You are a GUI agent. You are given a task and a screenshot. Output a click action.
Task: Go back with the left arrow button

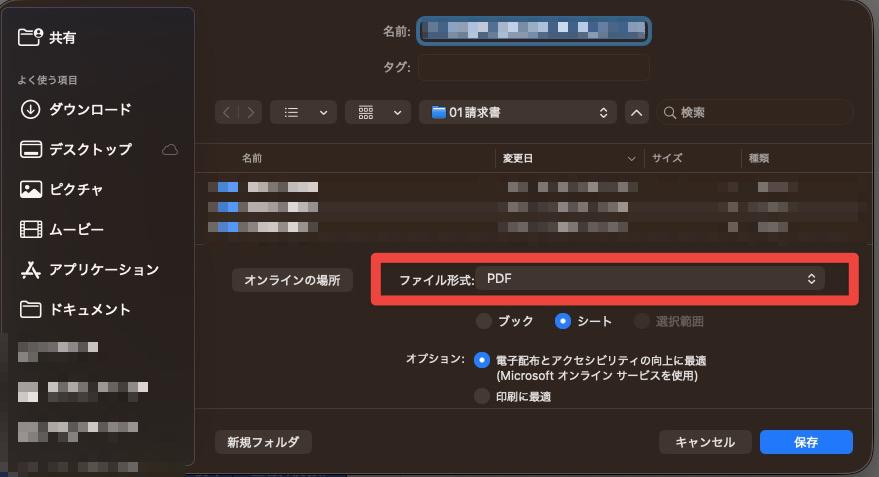pos(226,113)
